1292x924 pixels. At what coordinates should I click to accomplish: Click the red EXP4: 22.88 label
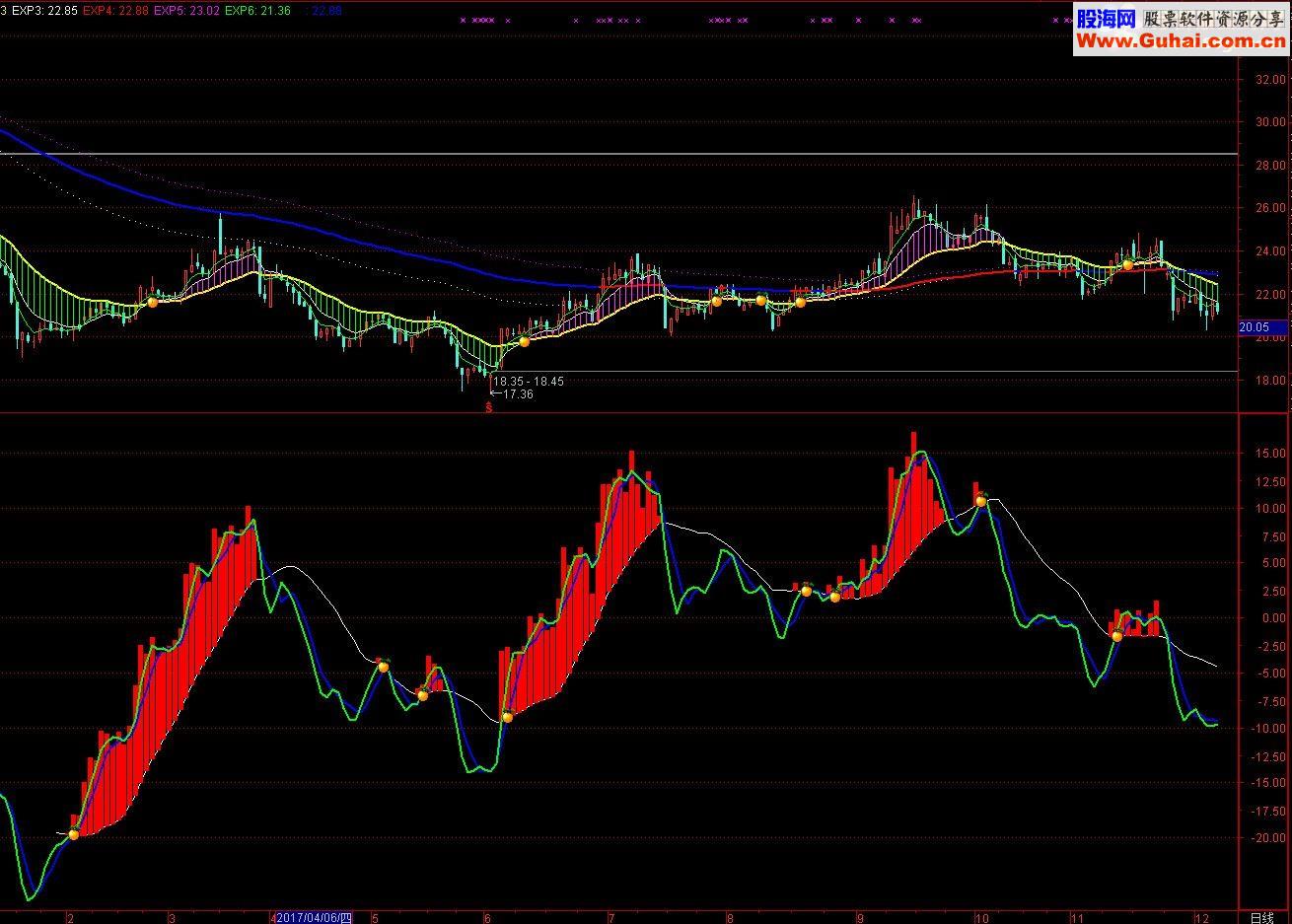pos(116,10)
